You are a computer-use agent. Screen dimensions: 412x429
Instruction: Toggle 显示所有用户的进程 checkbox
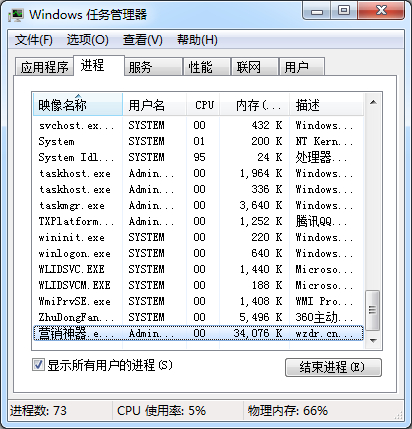(38, 364)
